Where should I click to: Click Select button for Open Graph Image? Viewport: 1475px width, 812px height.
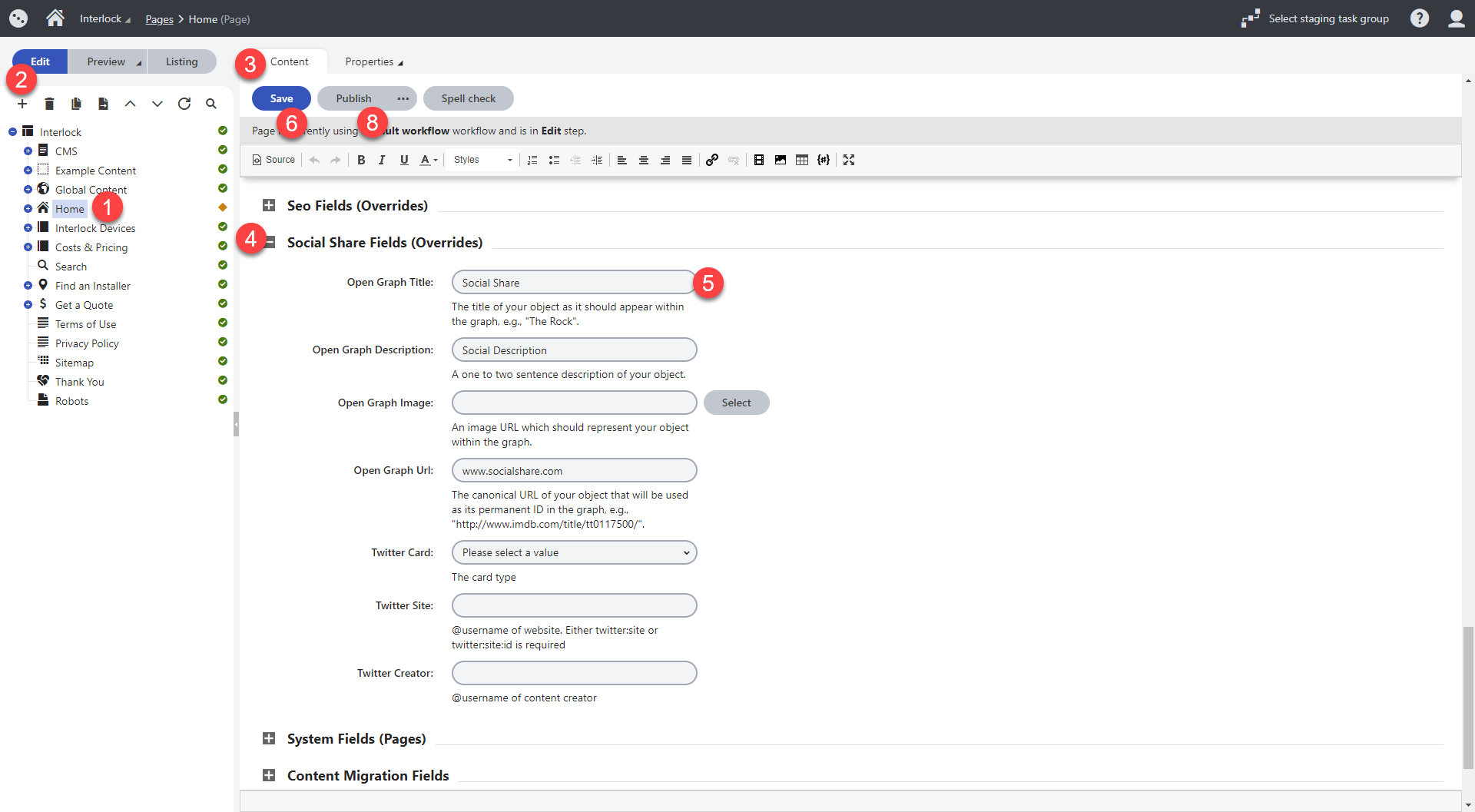click(x=736, y=403)
